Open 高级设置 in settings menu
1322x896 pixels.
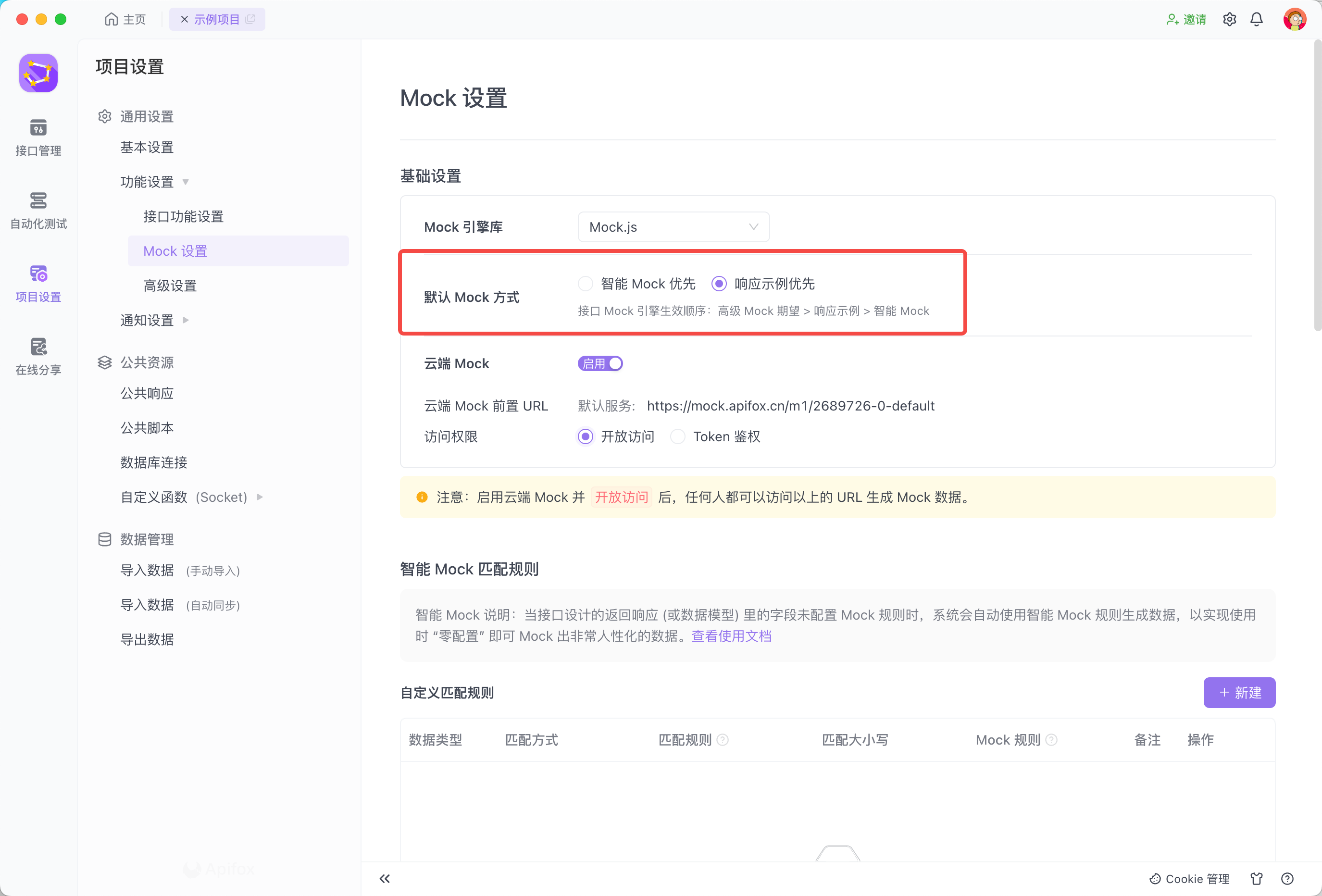click(170, 286)
